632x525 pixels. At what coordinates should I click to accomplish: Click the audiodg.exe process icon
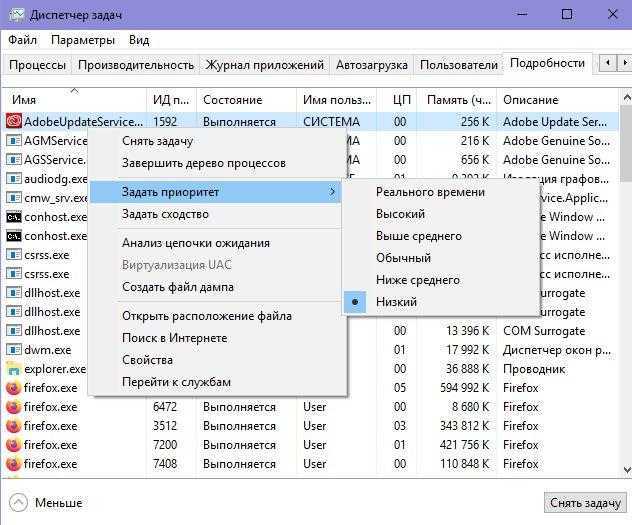[x=13, y=178]
